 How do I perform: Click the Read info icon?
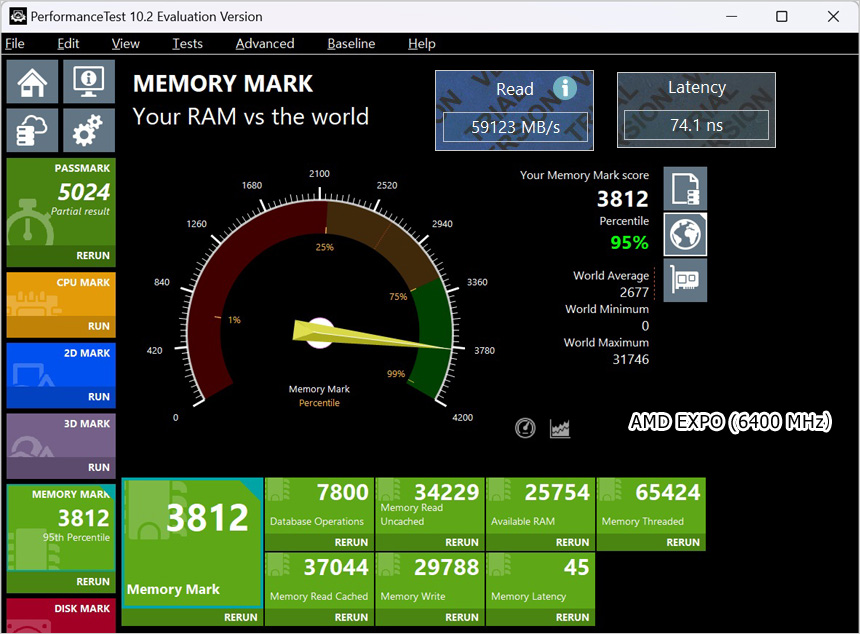pyautogui.click(x=564, y=88)
